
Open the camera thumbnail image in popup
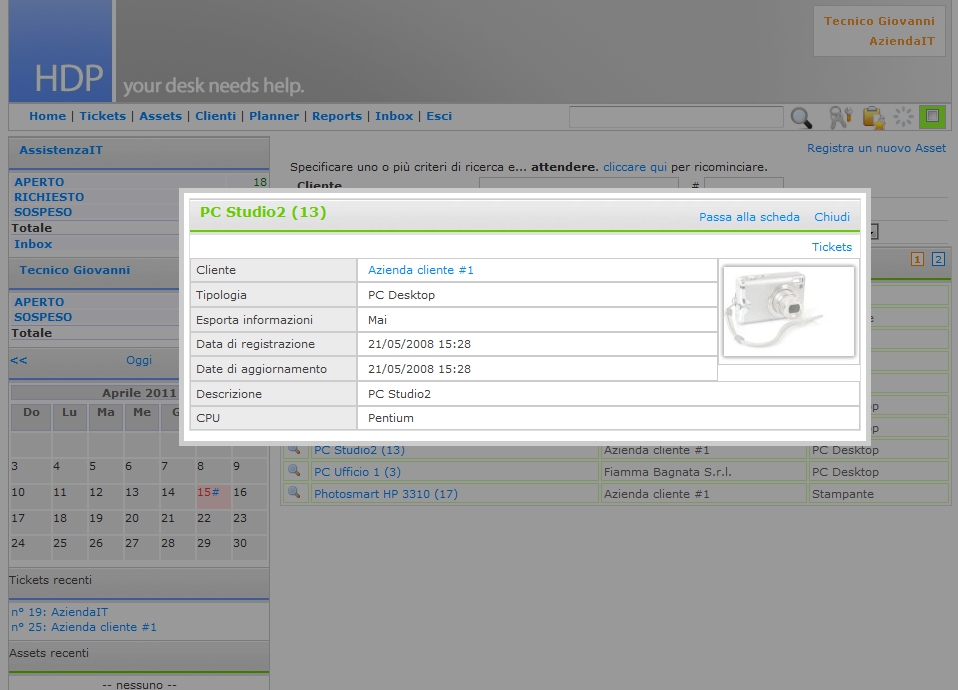[788, 311]
